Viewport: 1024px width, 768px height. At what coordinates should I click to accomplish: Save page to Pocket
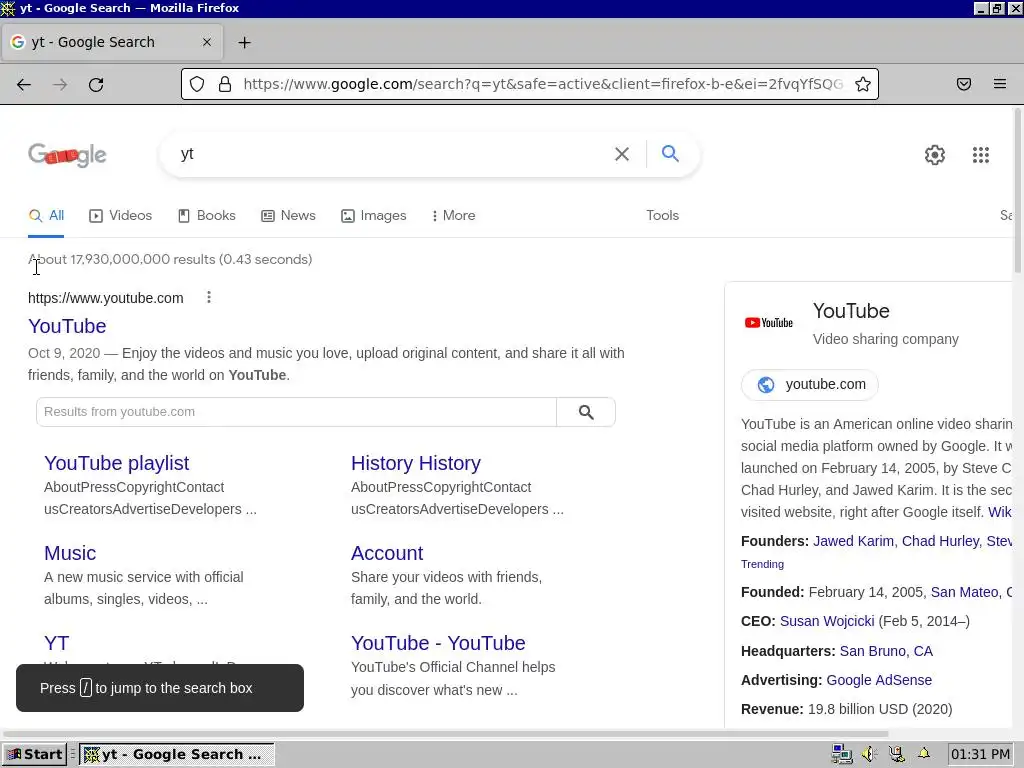tap(963, 84)
